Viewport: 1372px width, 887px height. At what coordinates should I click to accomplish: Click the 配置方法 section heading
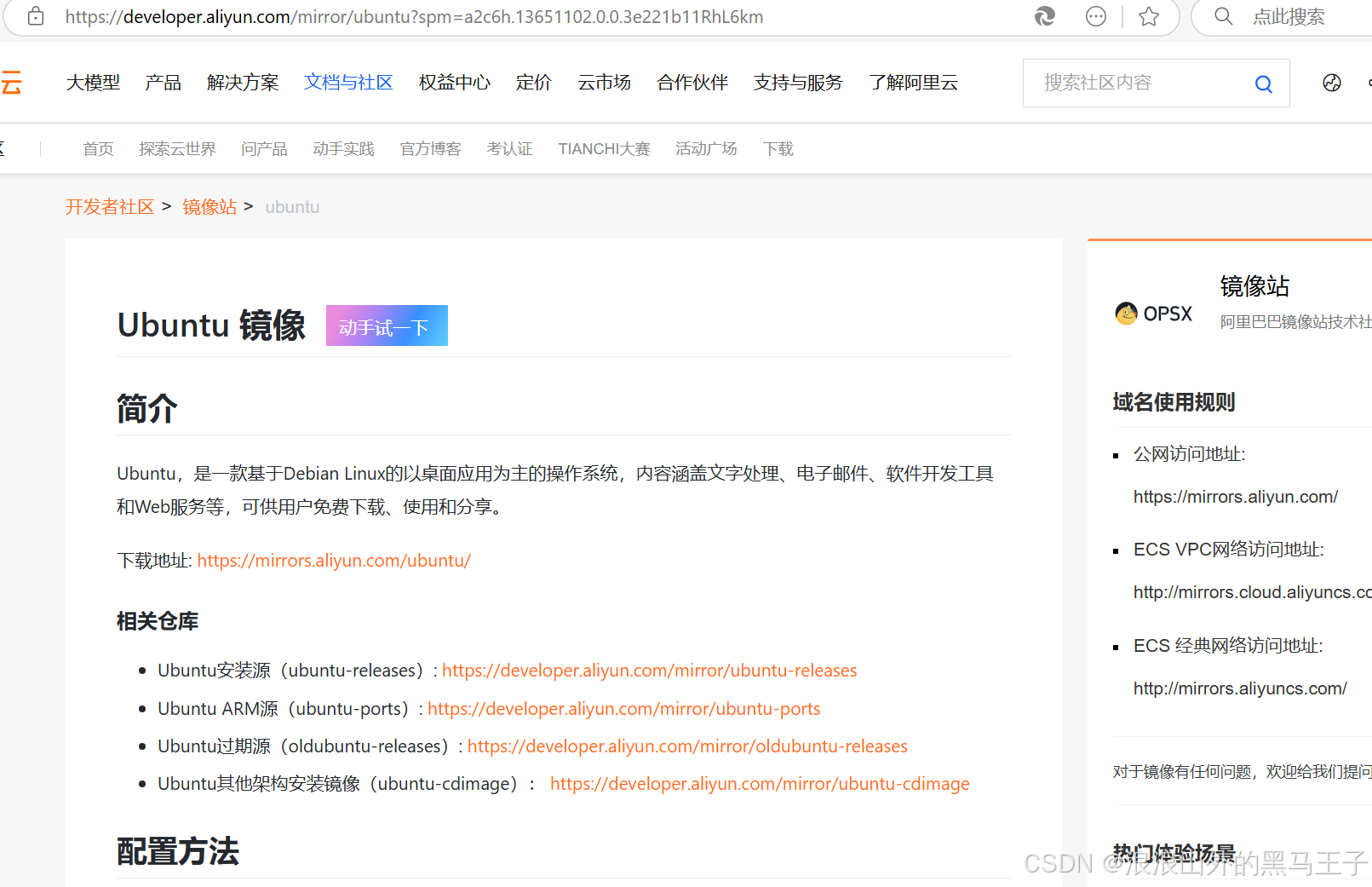point(178,851)
